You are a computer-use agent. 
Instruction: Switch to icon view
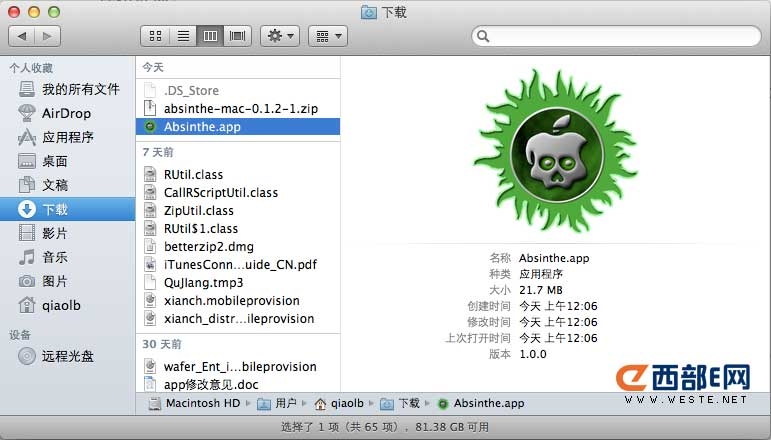(x=155, y=36)
